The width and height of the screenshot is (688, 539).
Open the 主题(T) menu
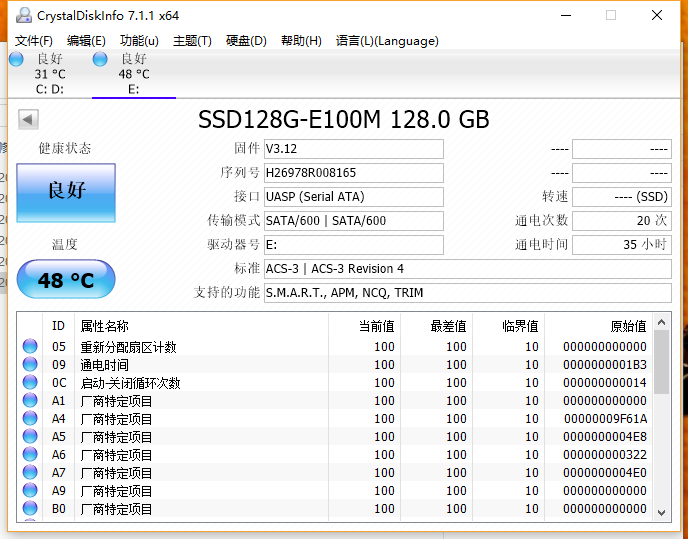pyautogui.click(x=192, y=41)
